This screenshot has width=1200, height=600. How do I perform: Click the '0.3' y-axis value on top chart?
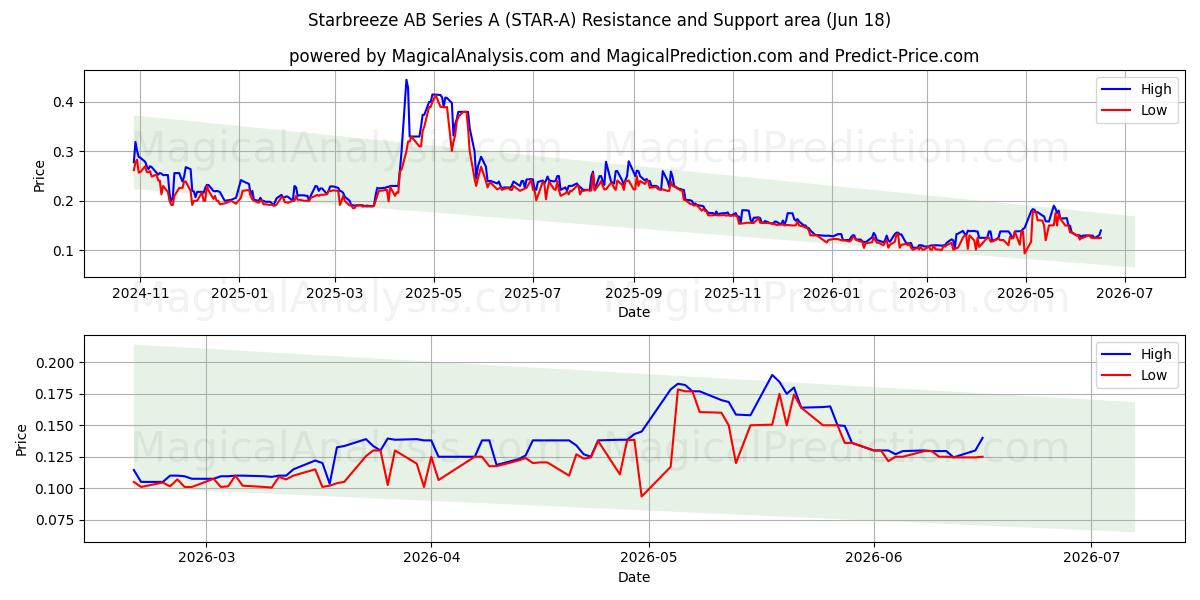(65, 152)
